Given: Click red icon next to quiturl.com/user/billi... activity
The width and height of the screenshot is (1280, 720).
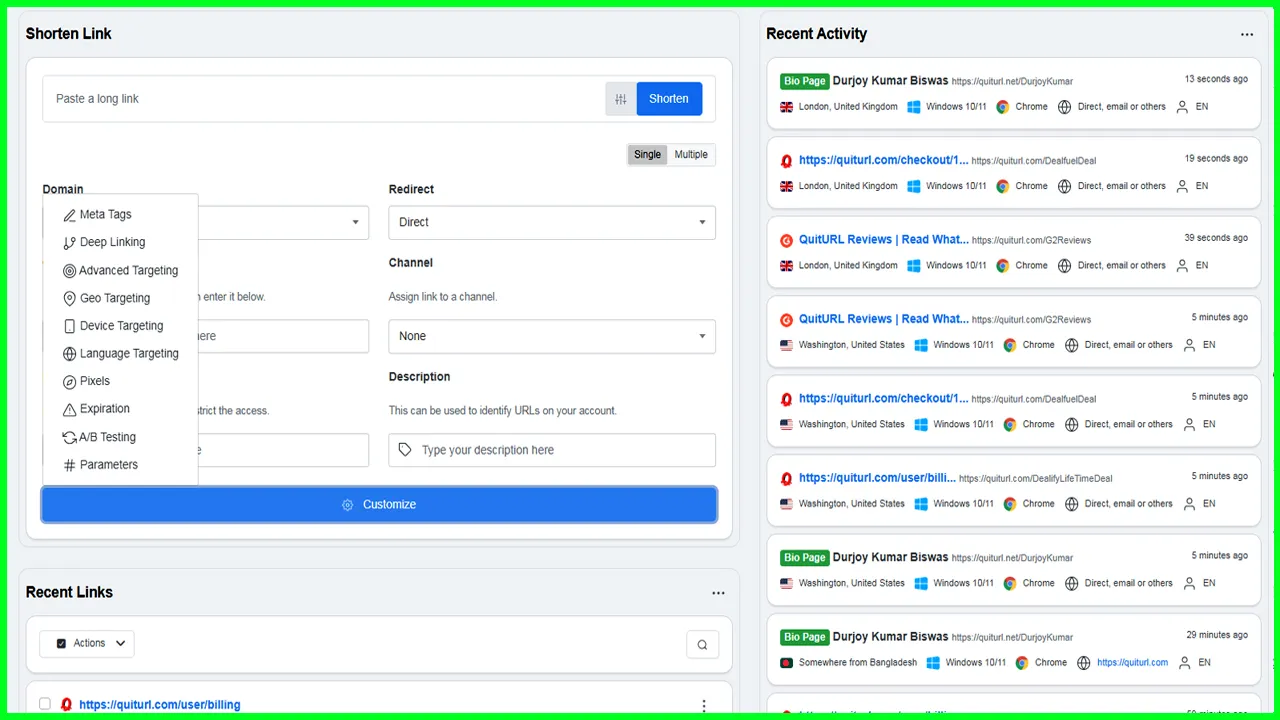Looking at the screenshot, I should [787, 478].
